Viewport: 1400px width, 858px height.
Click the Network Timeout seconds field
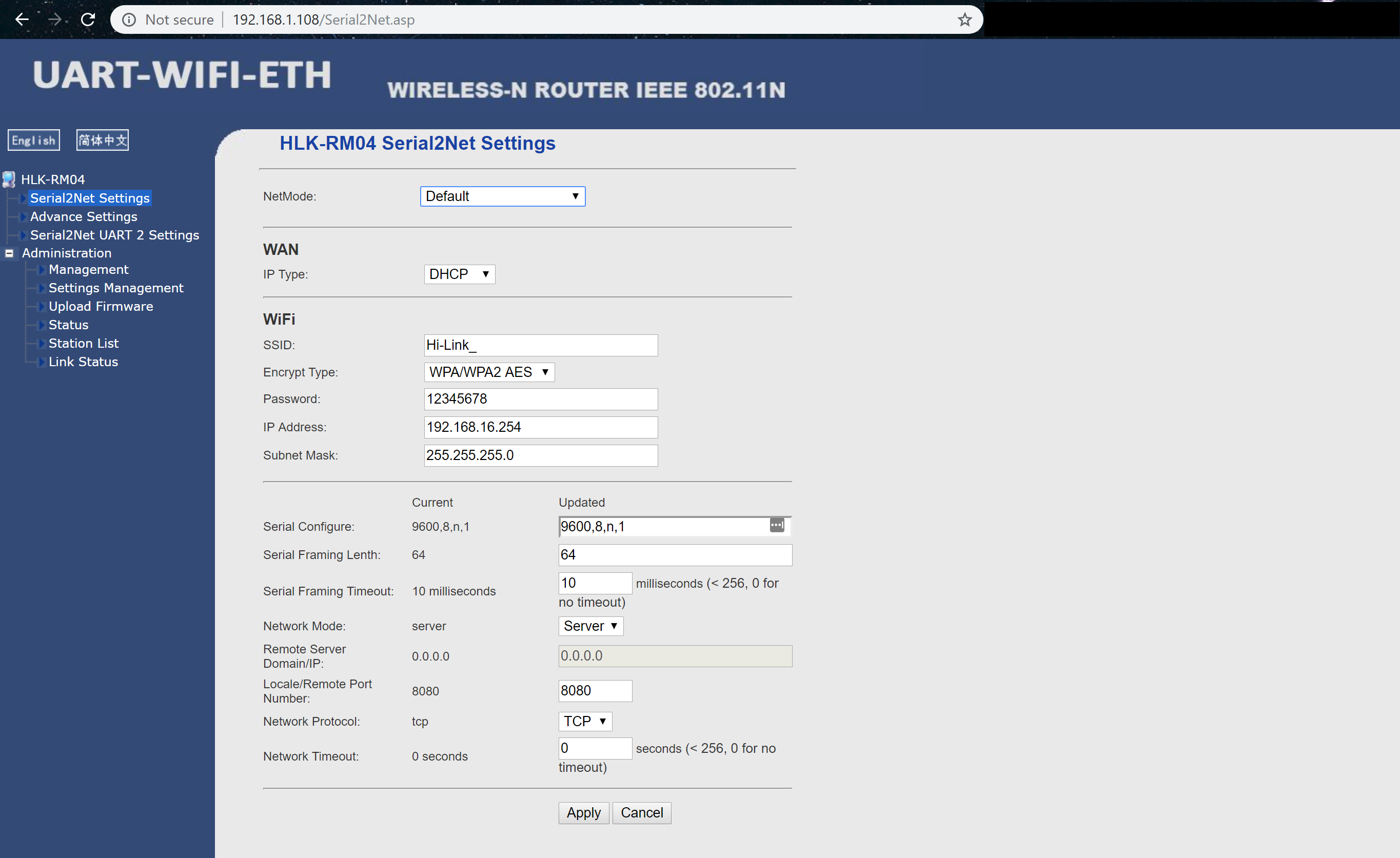[x=595, y=748]
